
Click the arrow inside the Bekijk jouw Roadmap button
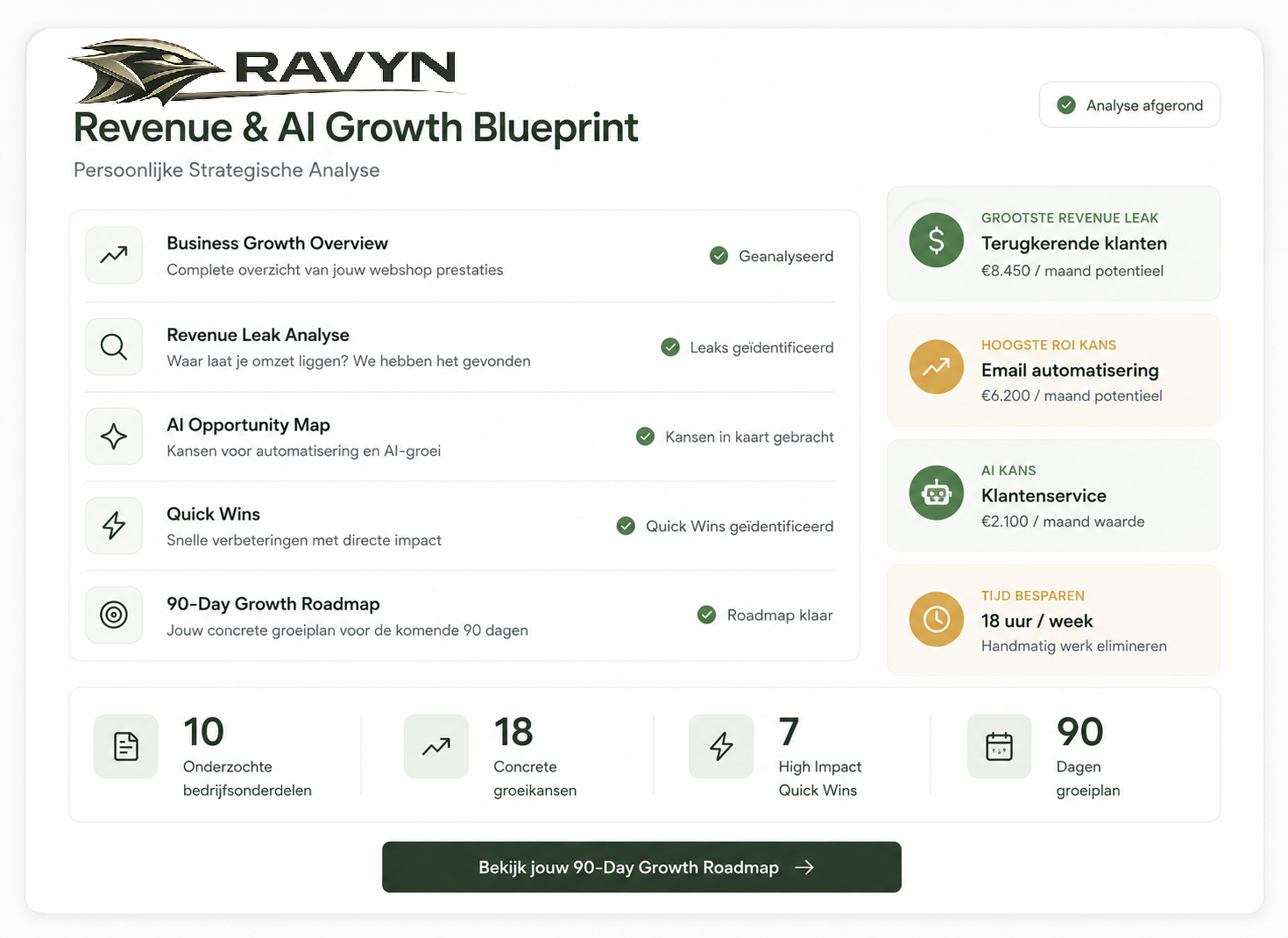click(x=804, y=867)
